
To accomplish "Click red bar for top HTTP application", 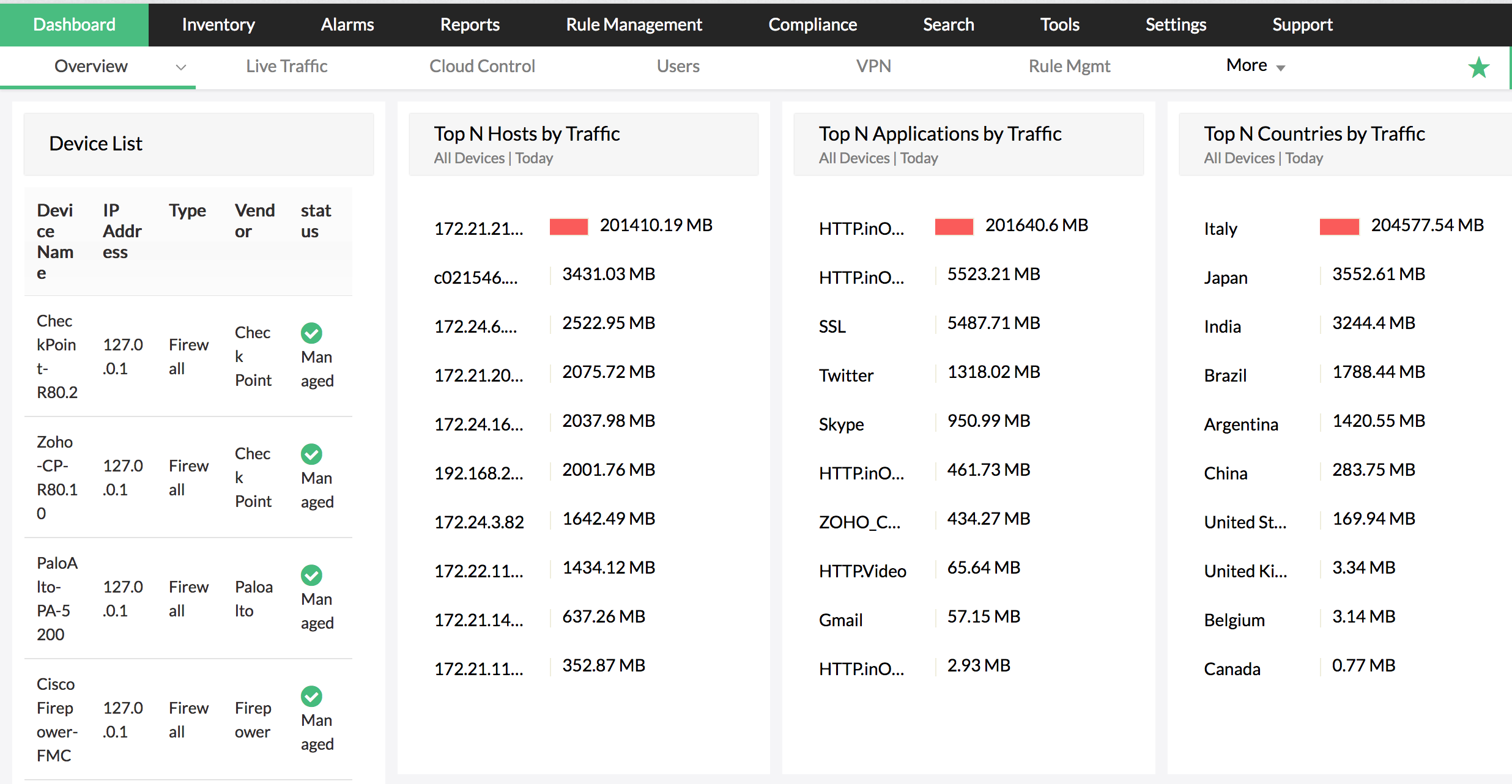I will click(x=954, y=226).
